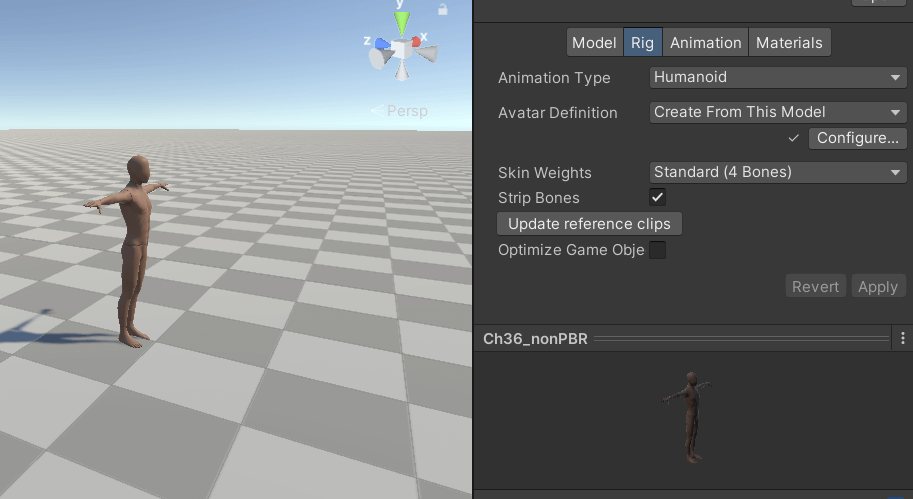Click the red X axis cone on gizmo
The image size is (913, 499).
click(416, 41)
